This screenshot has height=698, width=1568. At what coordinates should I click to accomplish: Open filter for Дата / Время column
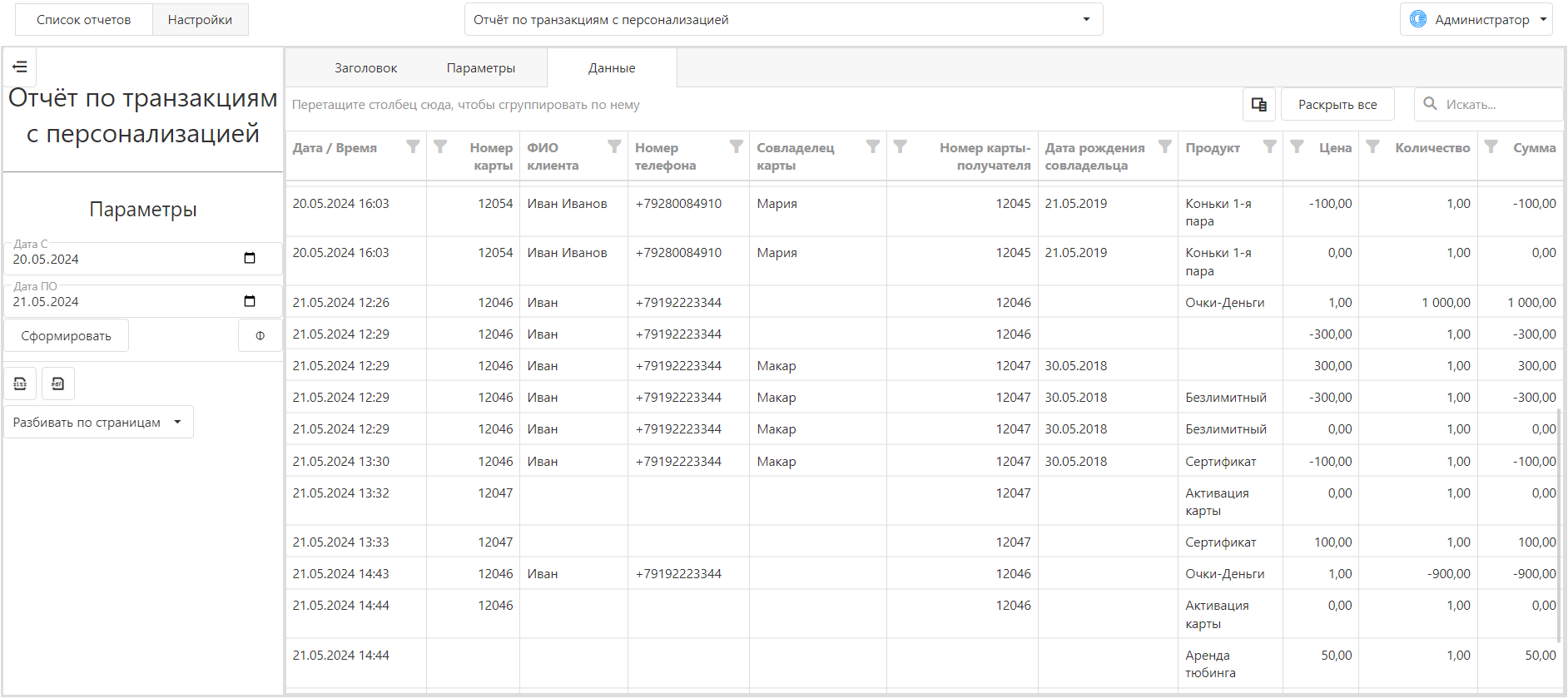tap(413, 146)
